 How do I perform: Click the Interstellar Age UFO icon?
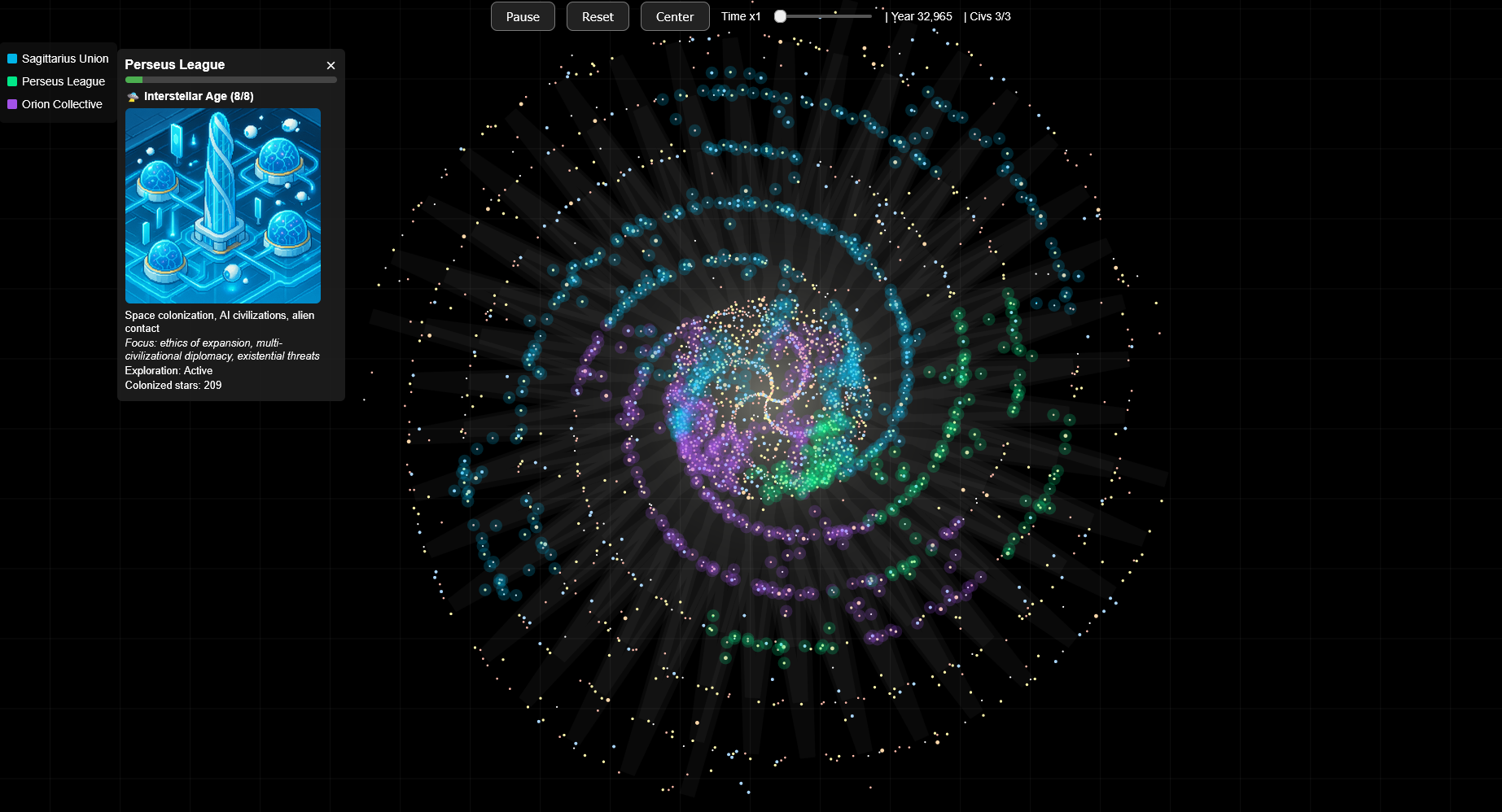(133, 96)
